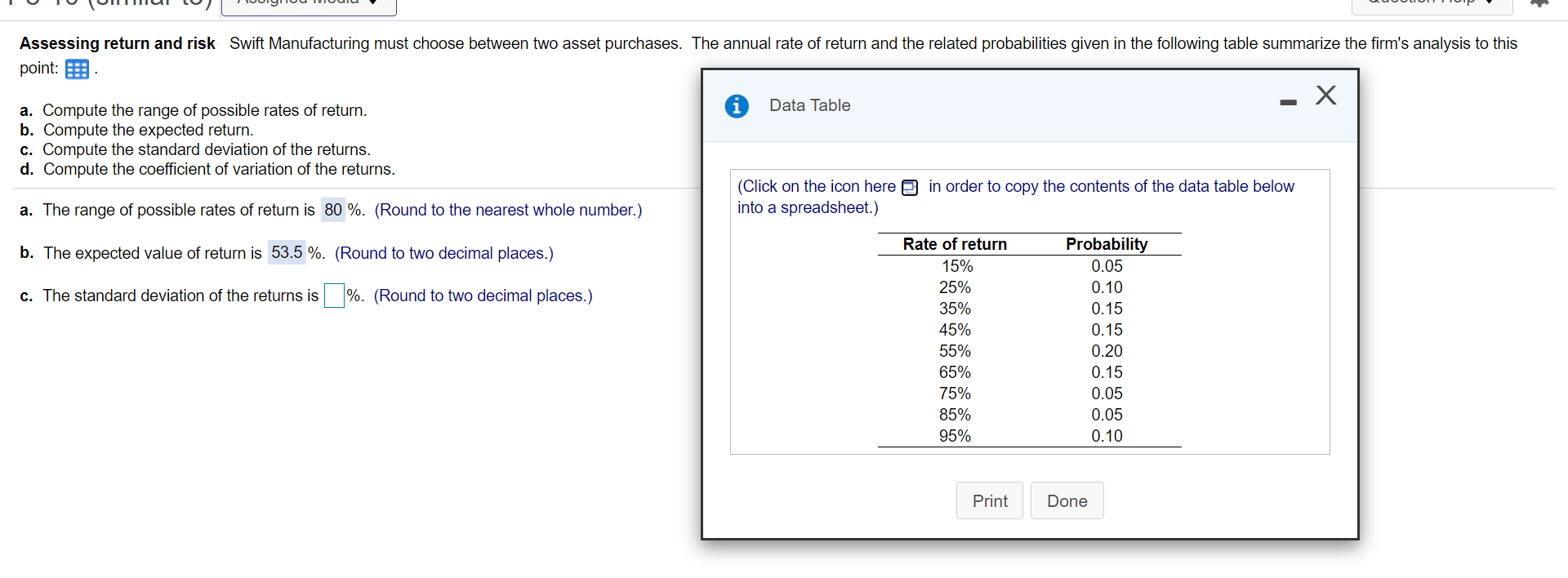Click the standard deviation answer box
This screenshot has height=578, width=1568.
click(334, 296)
